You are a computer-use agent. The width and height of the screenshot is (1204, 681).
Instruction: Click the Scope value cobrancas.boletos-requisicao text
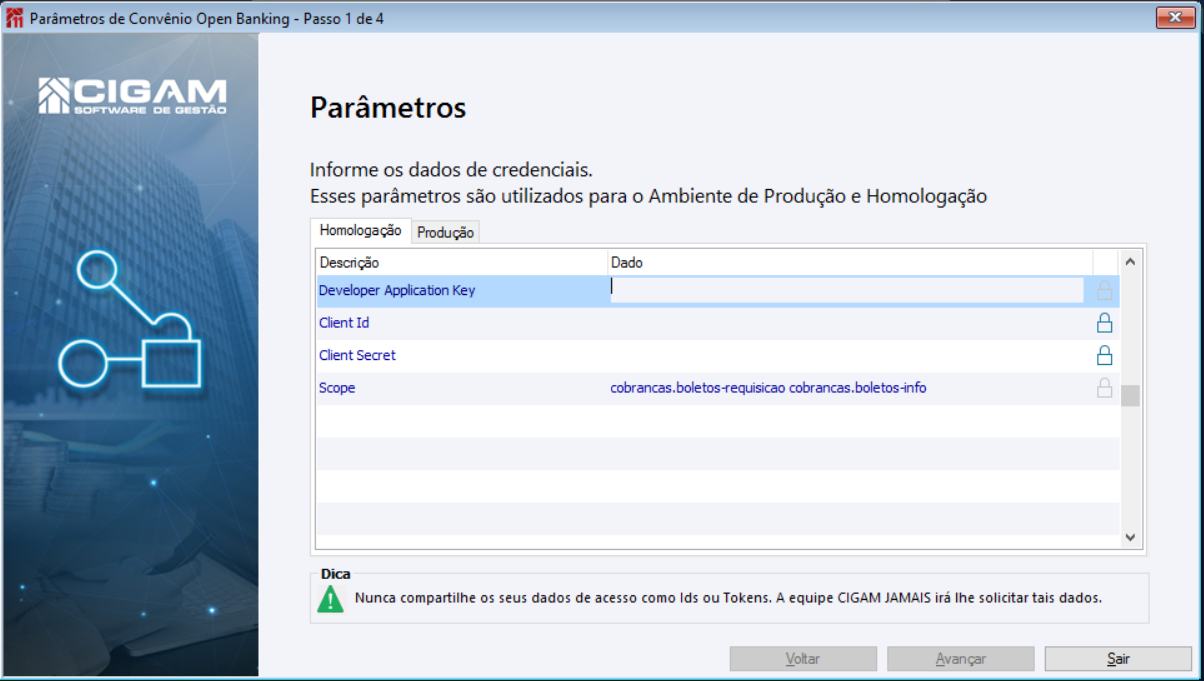click(768, 388)
